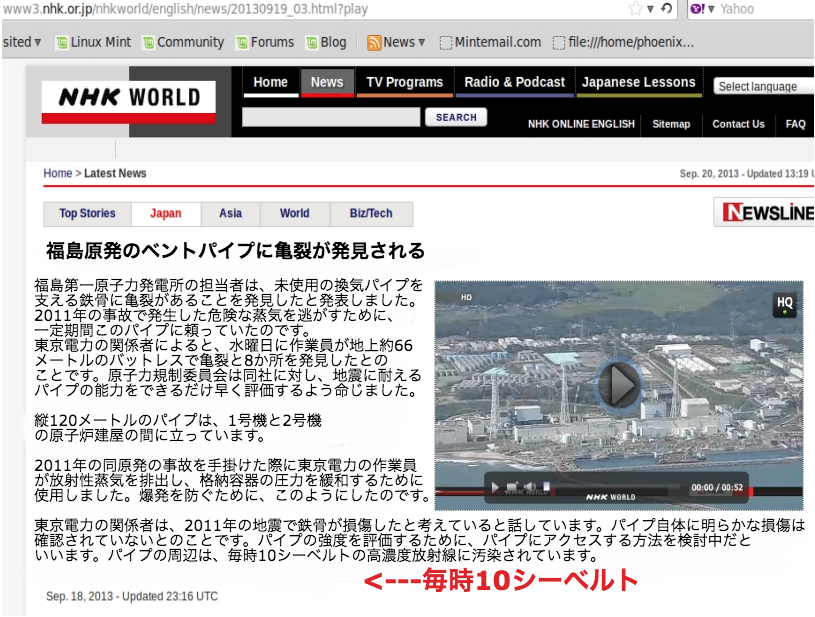The image size is (815, 617).
Task: Open the Mintemail.com bookmark
Action: [x=490, y=42]
